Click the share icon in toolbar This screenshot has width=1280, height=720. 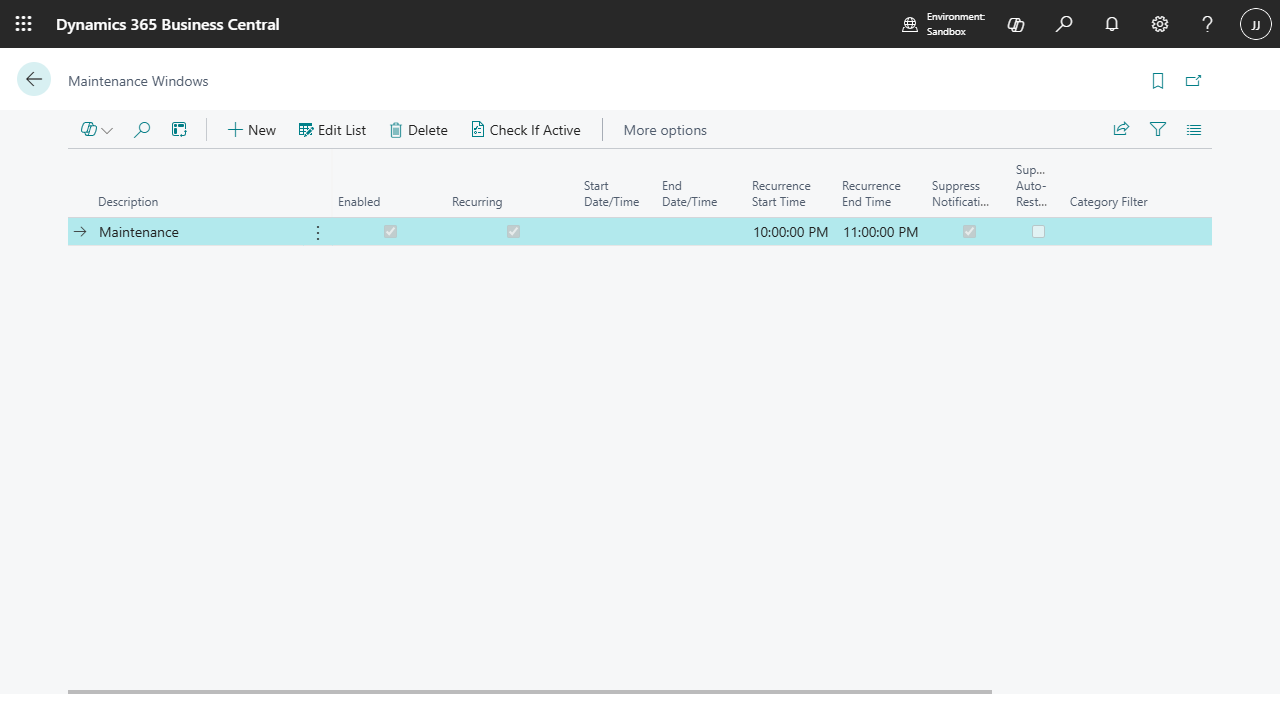(x=1121, y=129)
